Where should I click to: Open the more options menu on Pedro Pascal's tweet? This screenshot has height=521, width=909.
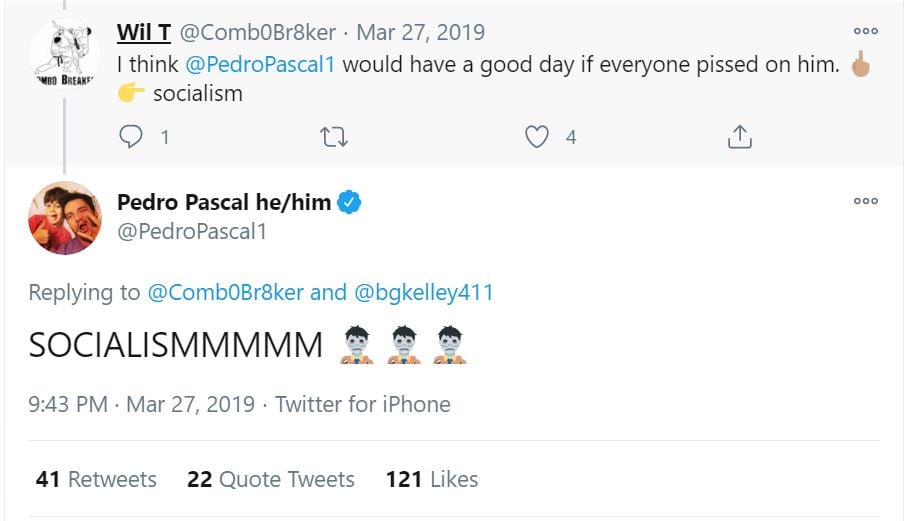865,201
